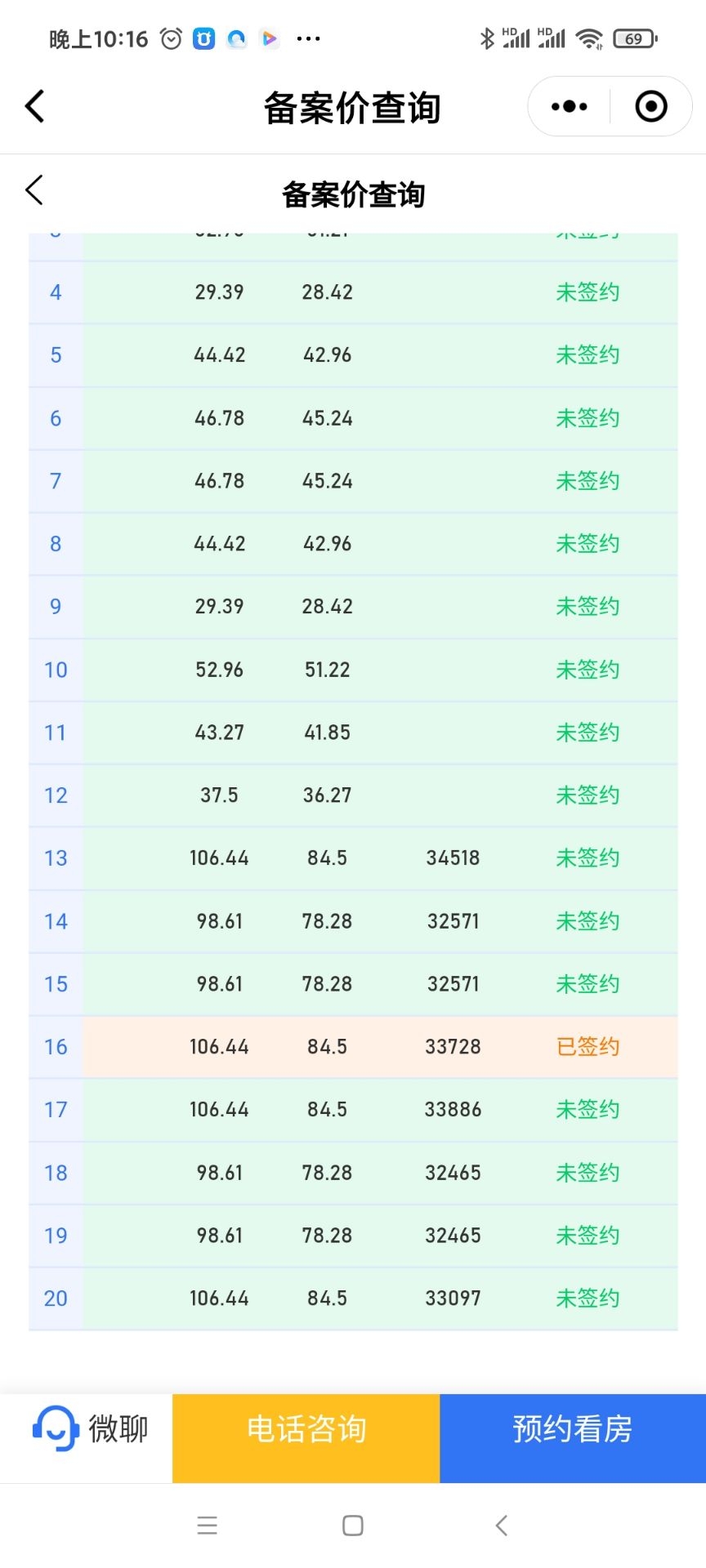
Task: Select row number 13 in the table
Action: (x=56, y=858)
